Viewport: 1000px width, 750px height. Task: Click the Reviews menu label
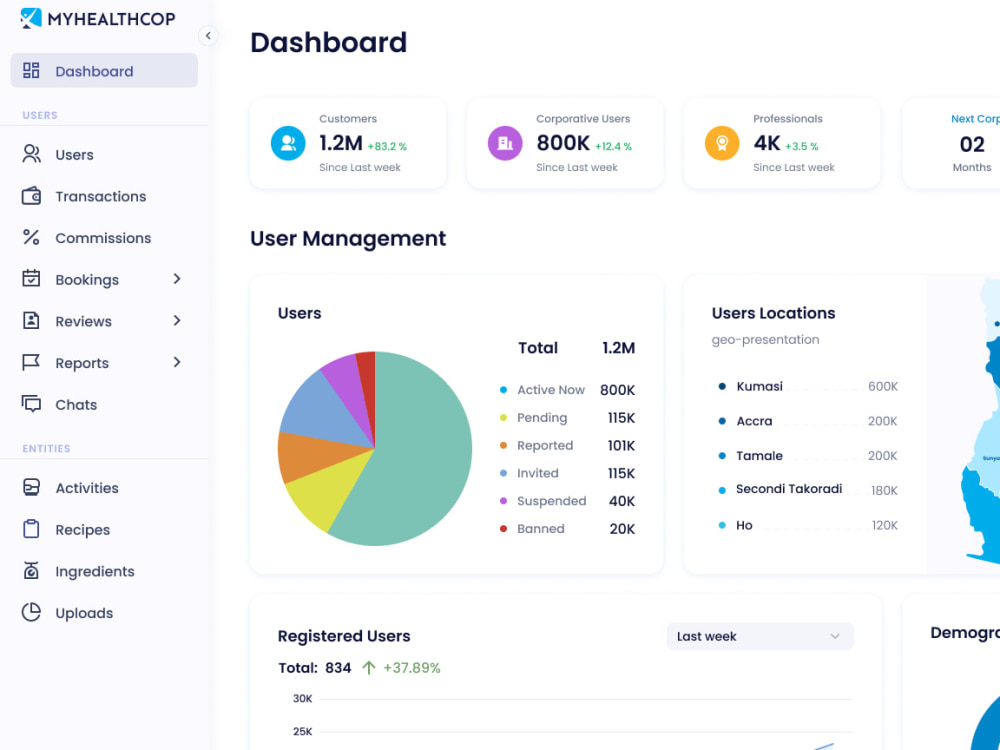84,321
